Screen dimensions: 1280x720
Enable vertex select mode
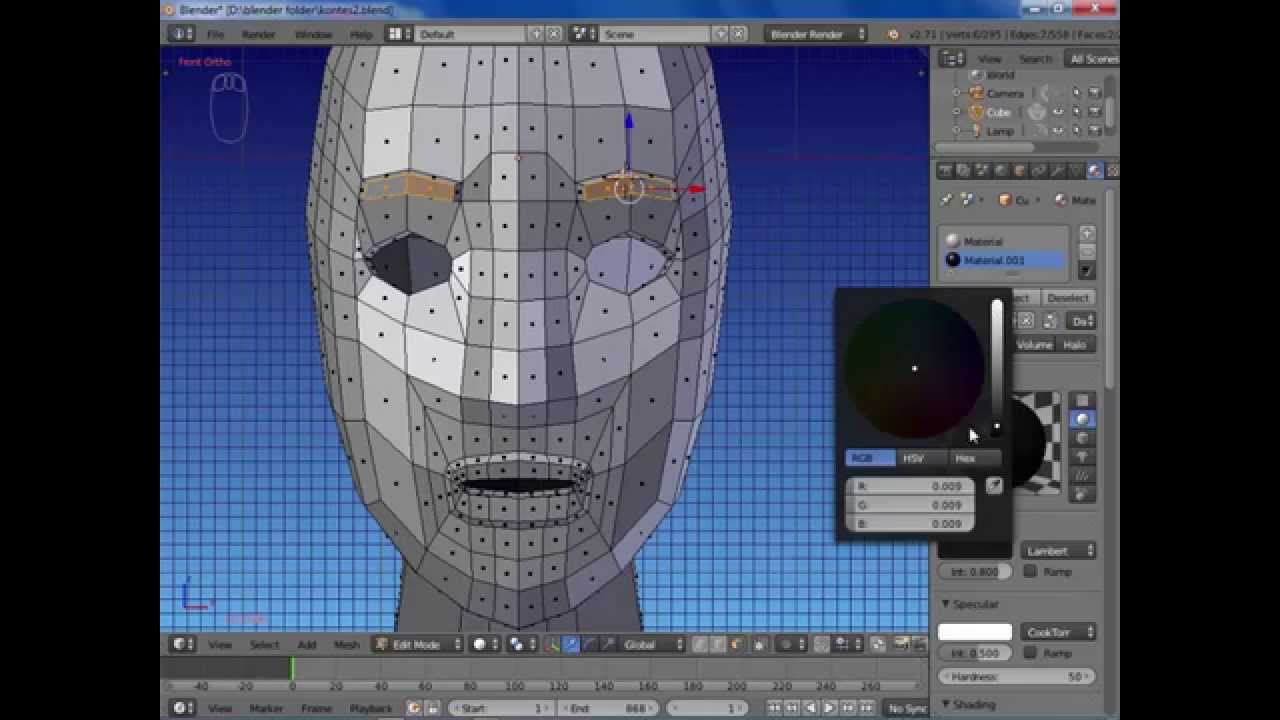[701, 645]
